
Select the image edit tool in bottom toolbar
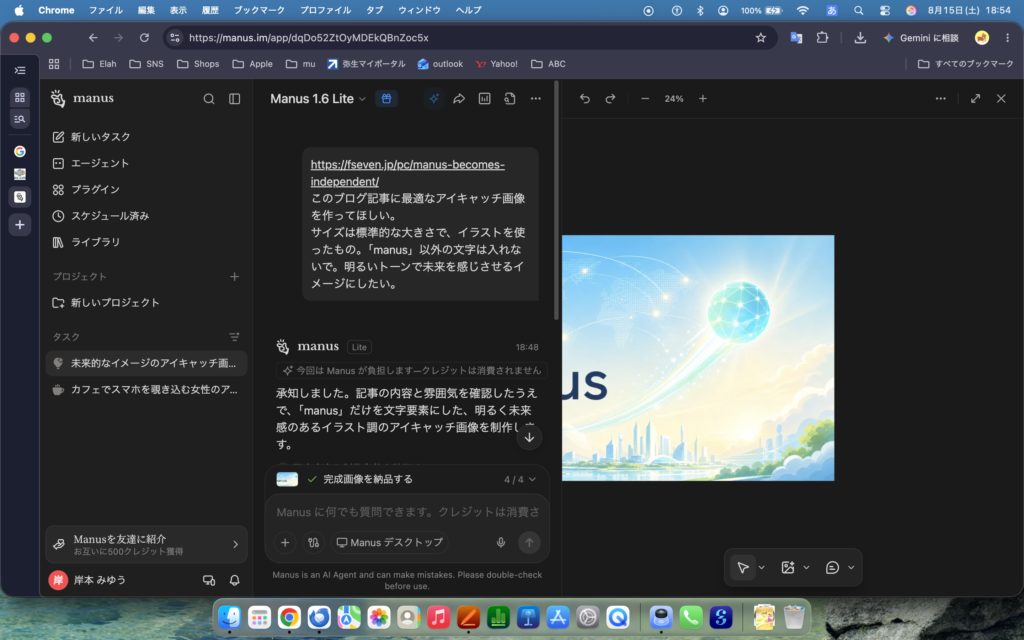pos(788,568)
